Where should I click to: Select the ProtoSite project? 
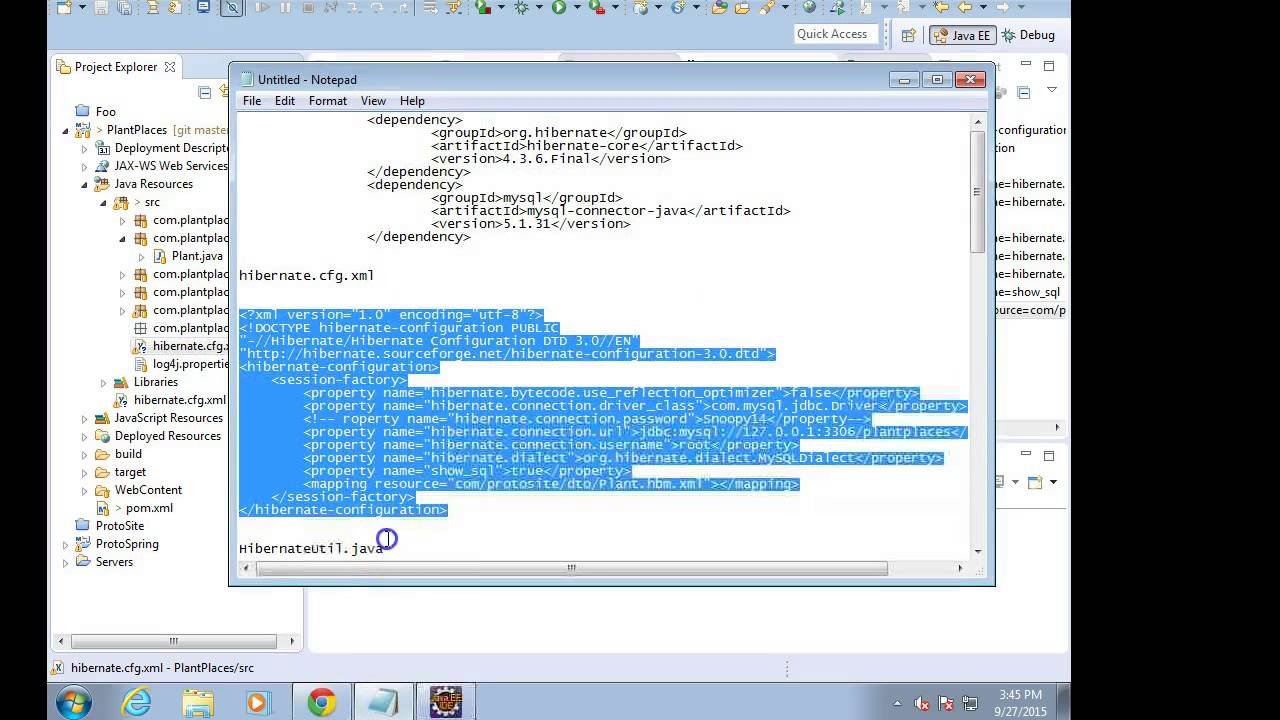pyautogui.click(x=120, y=526)
